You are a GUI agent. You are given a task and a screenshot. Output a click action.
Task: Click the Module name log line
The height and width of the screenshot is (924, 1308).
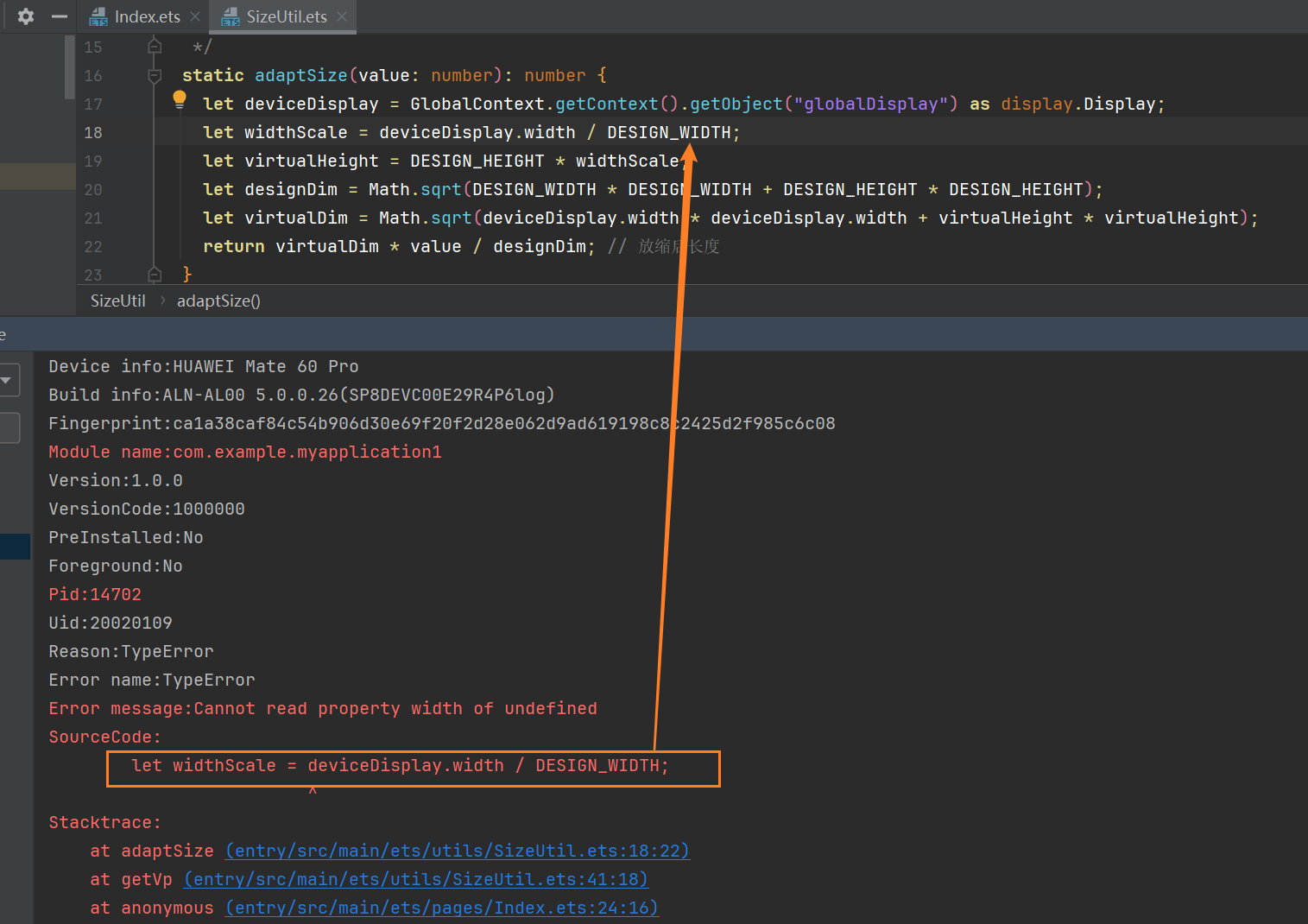click(245, 452)
